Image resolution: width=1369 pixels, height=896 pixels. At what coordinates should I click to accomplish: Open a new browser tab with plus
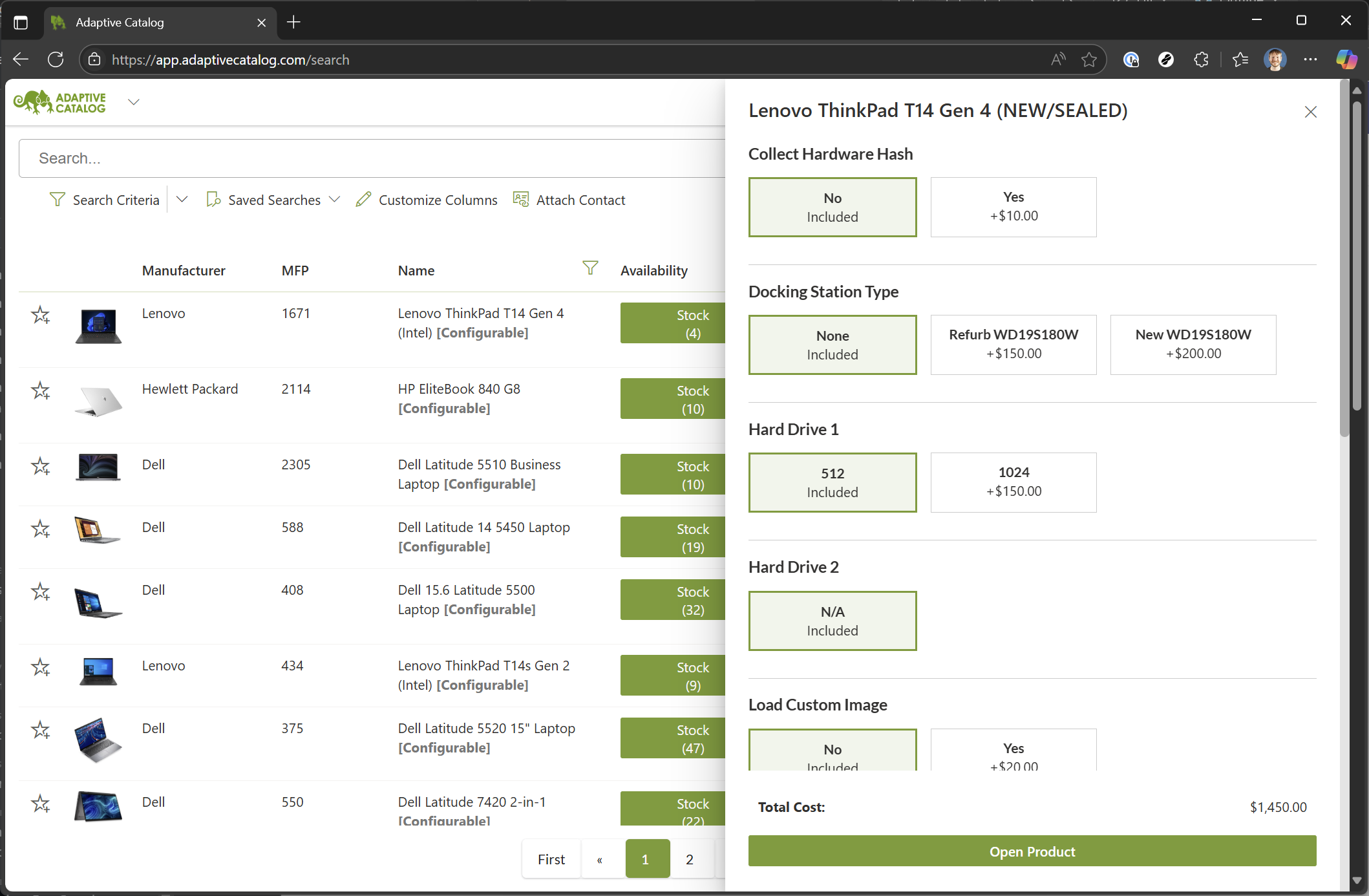(293, 22)
